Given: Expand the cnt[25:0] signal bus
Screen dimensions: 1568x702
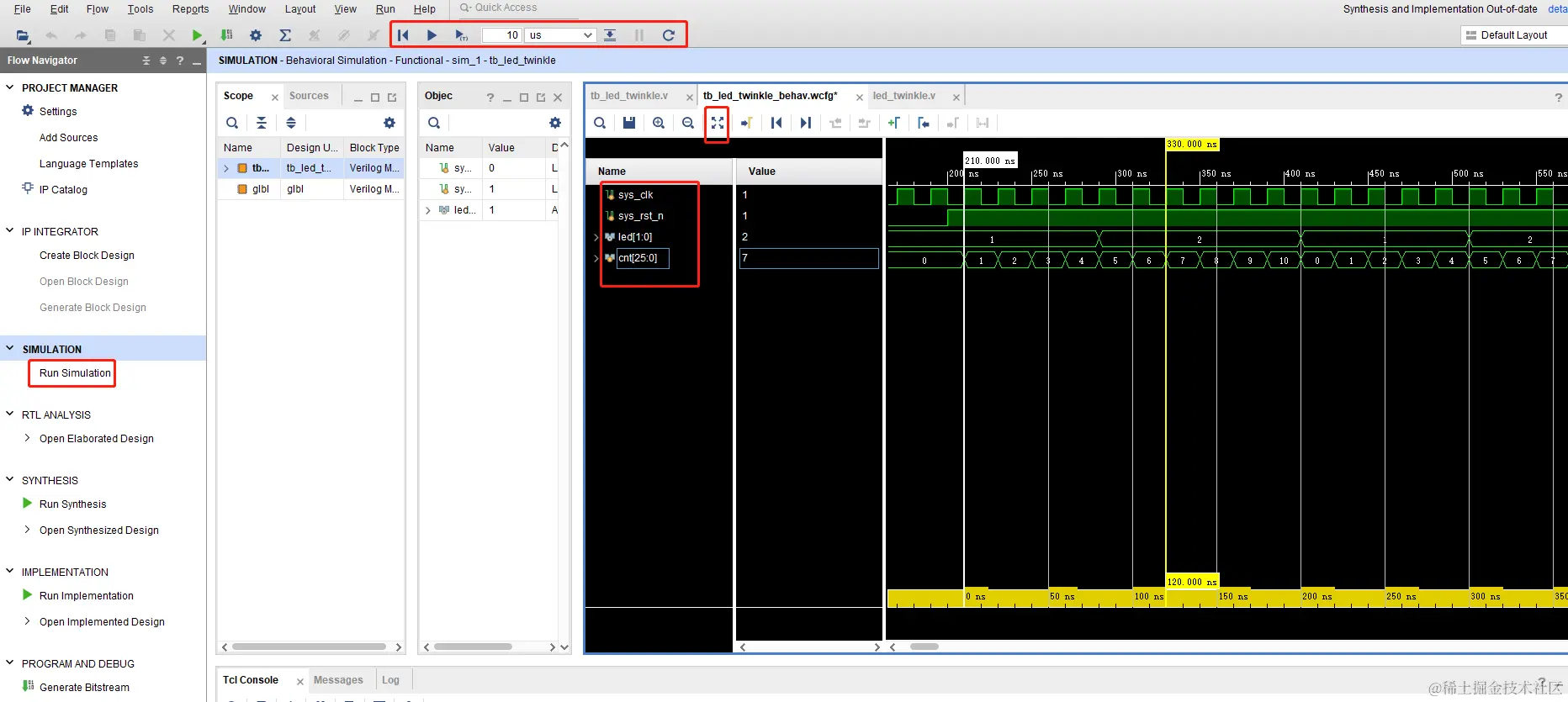Looking at the screenshot, I should [x=596, y=258].
